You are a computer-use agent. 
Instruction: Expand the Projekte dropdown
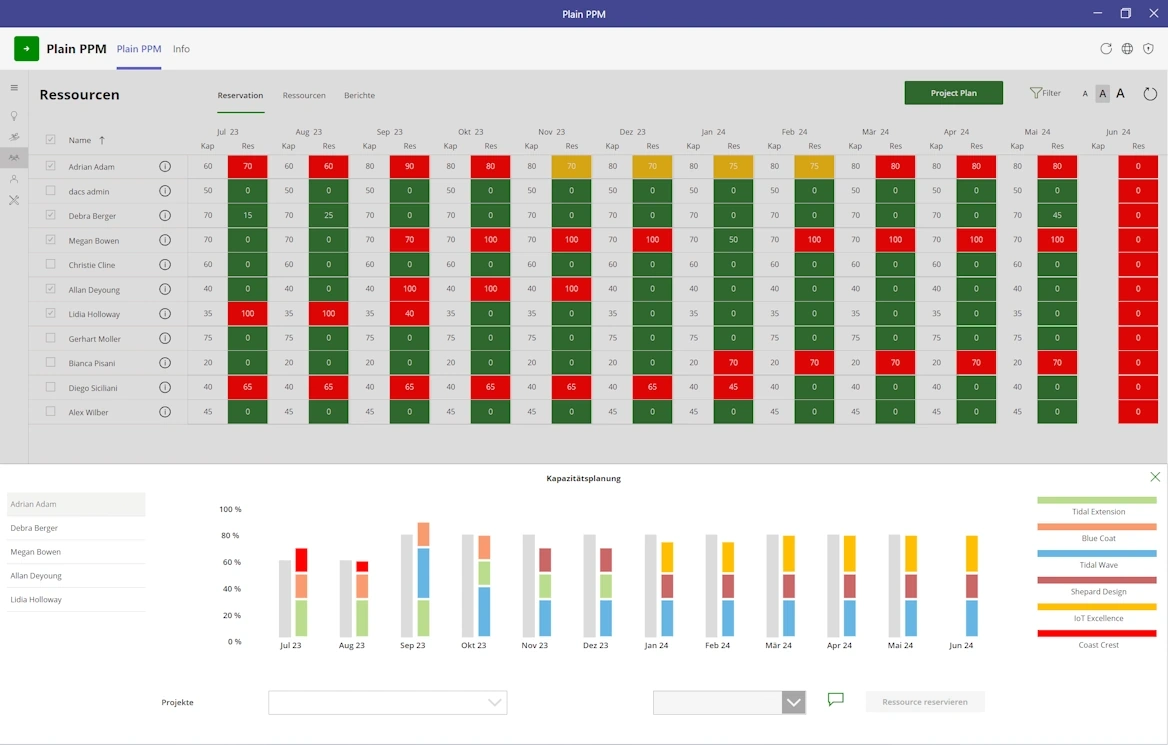(x=494, y=703)
